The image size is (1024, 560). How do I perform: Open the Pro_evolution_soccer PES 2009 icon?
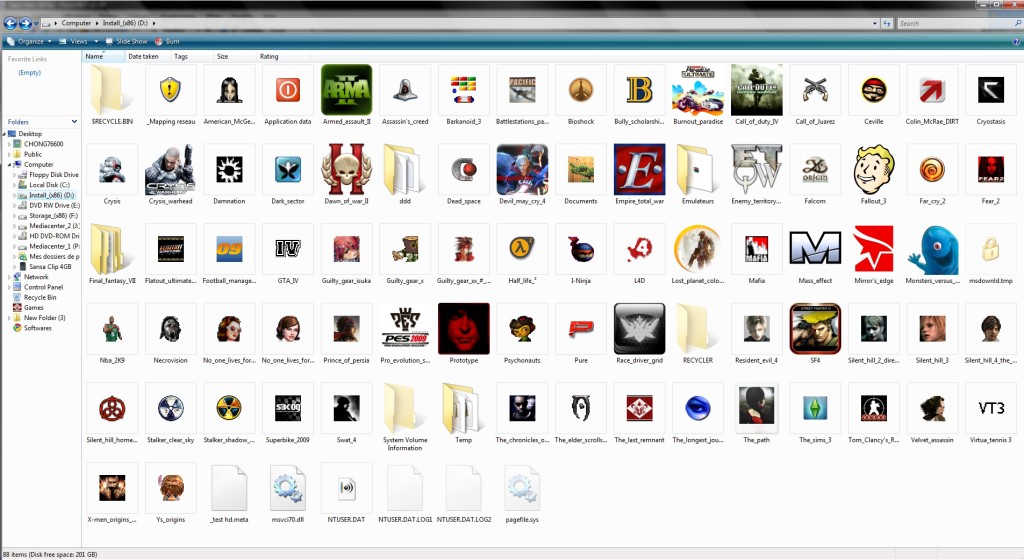tap(405, 329)
